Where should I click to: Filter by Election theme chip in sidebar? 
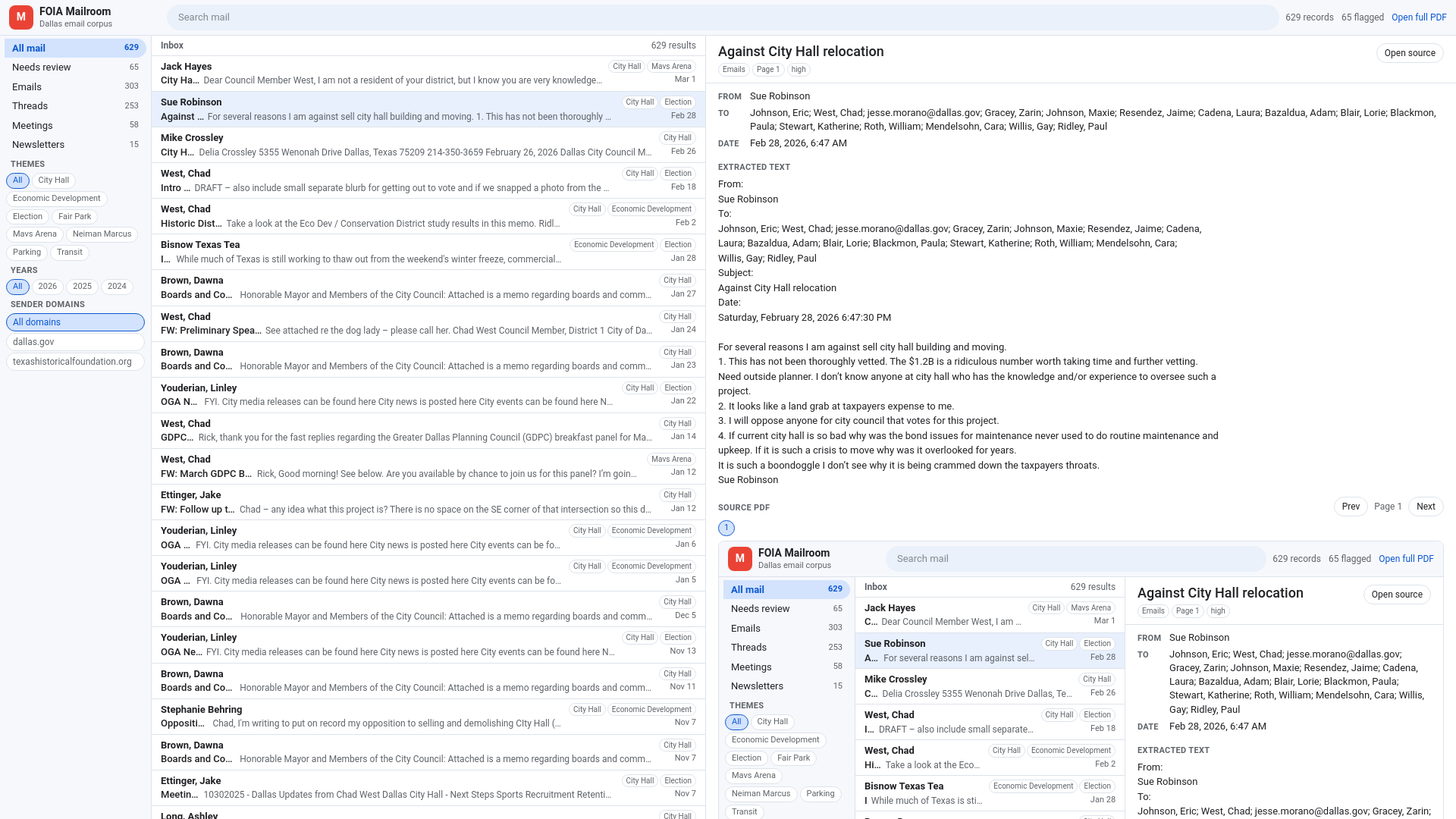[x=27, y=217]
